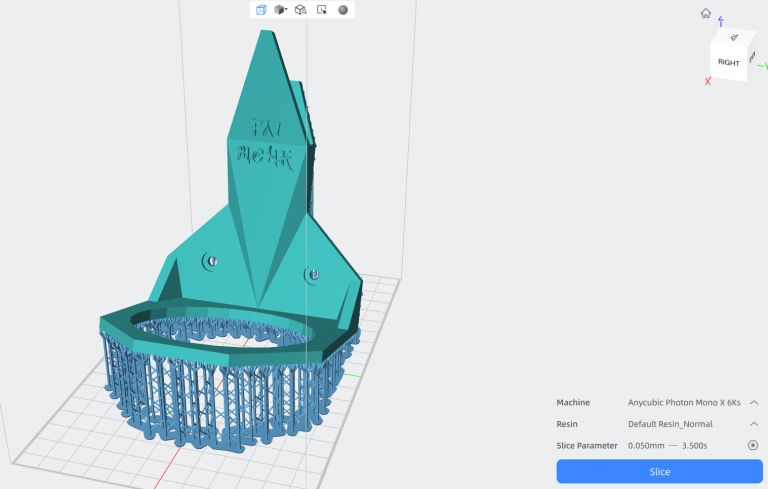Expand the Machine selector chevron
The width and height of the screenshot is (768, 489).
pos(753,402)
